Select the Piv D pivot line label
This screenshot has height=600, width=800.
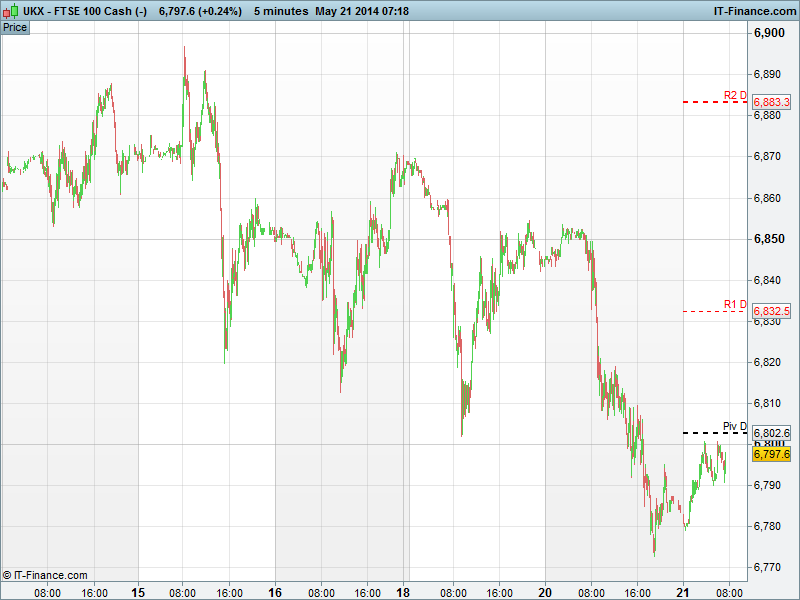coord(735,426)
